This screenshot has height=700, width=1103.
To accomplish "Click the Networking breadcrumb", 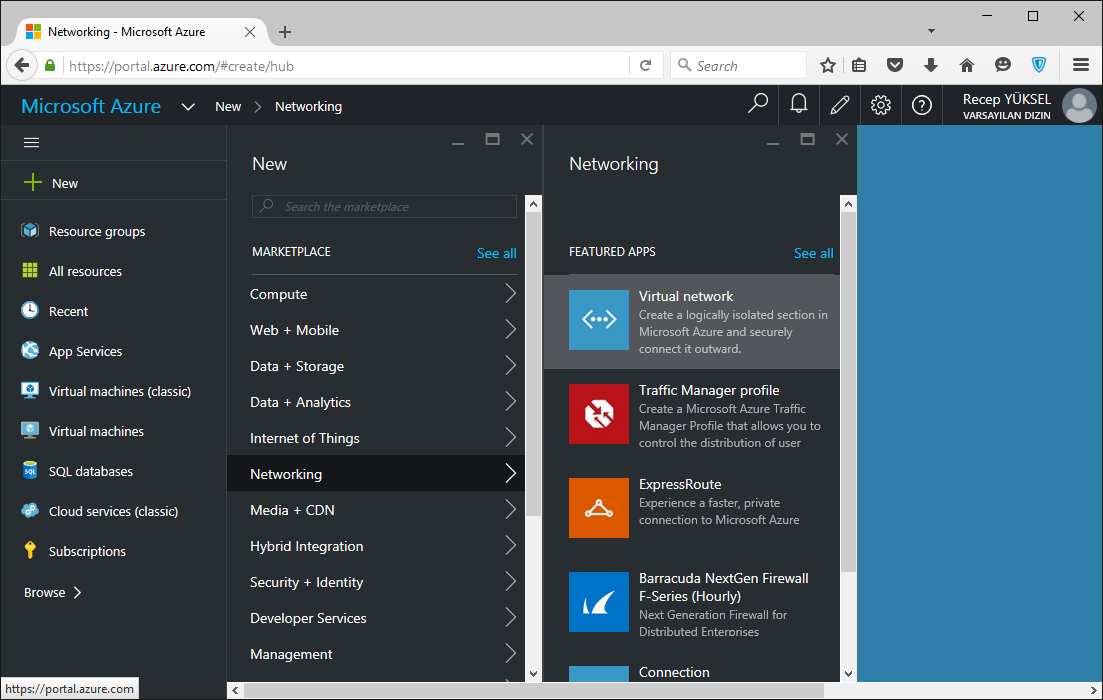I will click(308, 106).
